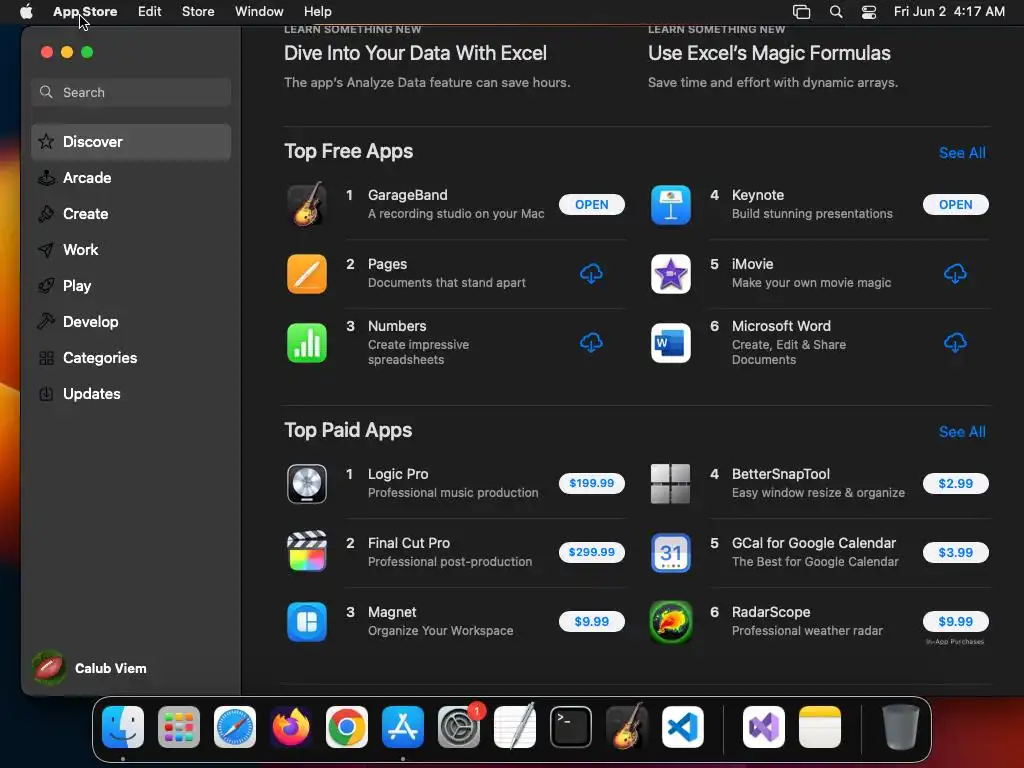
Task: Click the Final Cut Pro app icon
Action: click(306, 552)
